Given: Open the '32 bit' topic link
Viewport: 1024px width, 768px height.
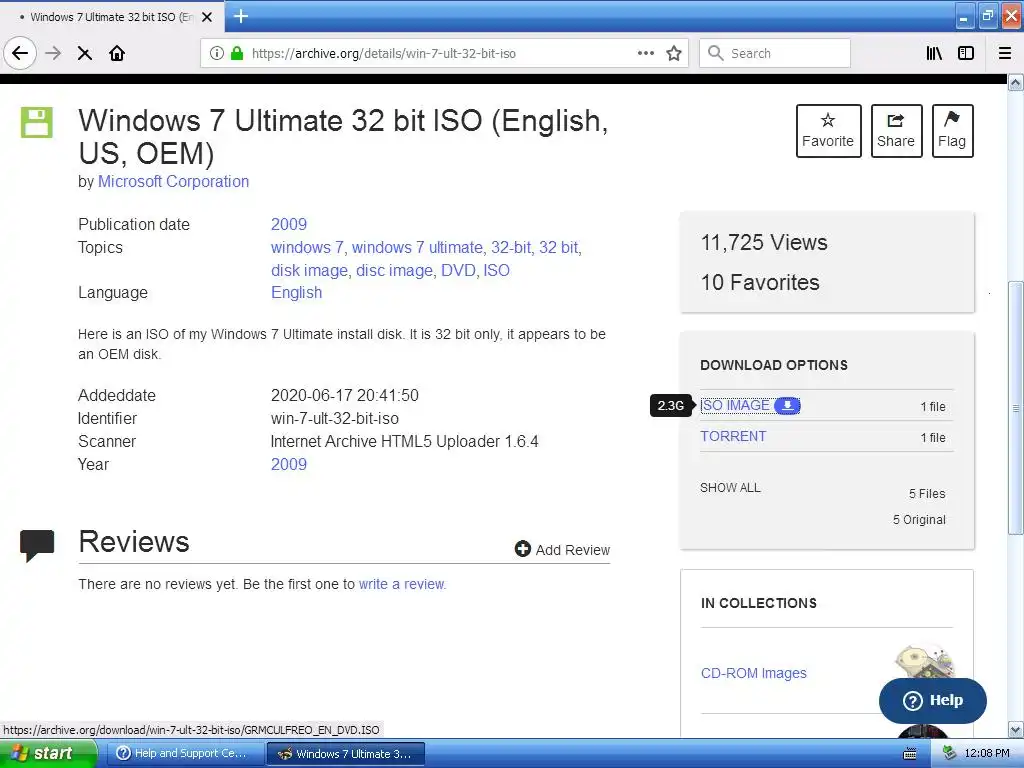Looking at the screenshot, I should coord(560,248).
